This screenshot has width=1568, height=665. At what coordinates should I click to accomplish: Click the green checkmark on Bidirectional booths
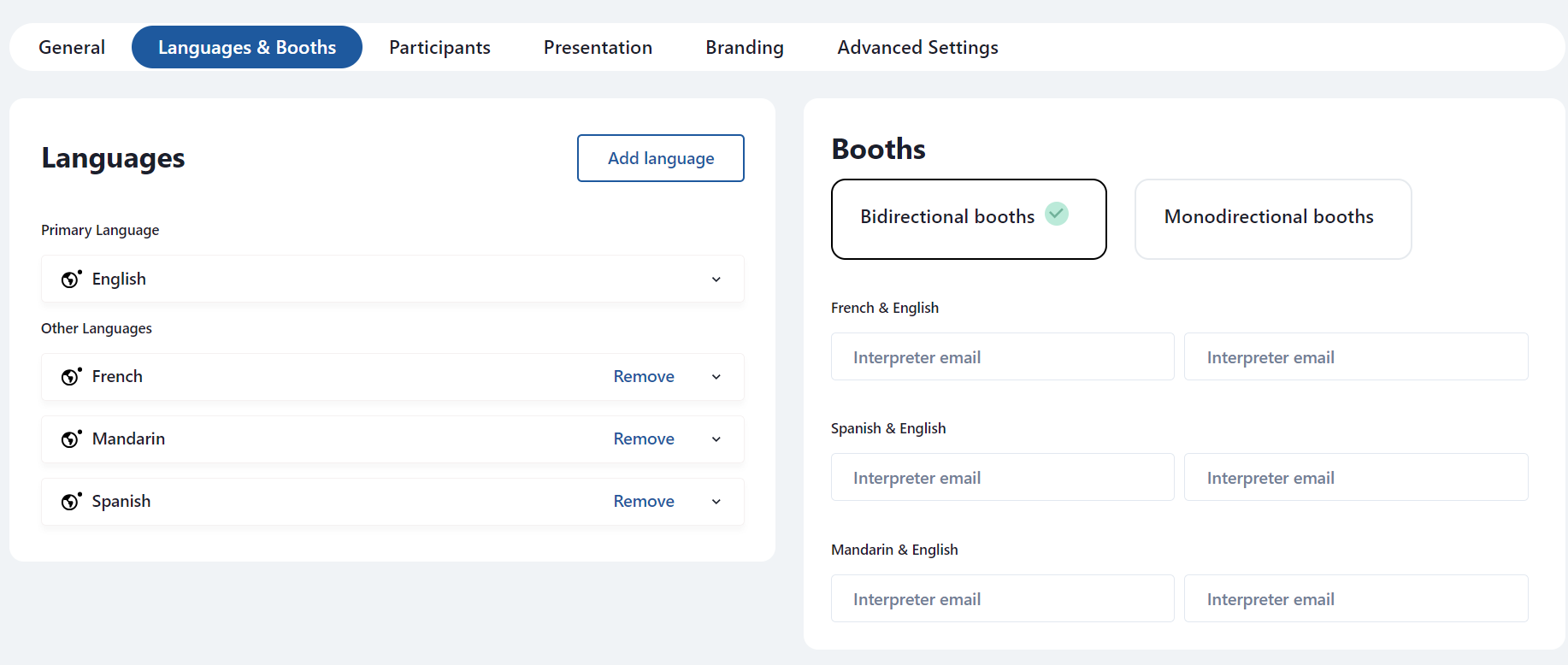click(x=1057, y=214)
